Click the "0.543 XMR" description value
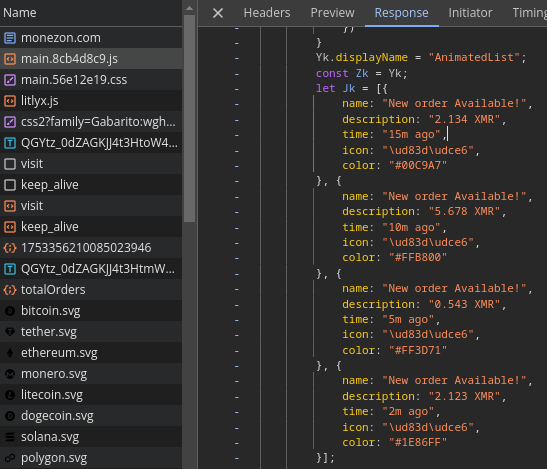The height and width of the screenshot is (469, 547). coord(464,304)
